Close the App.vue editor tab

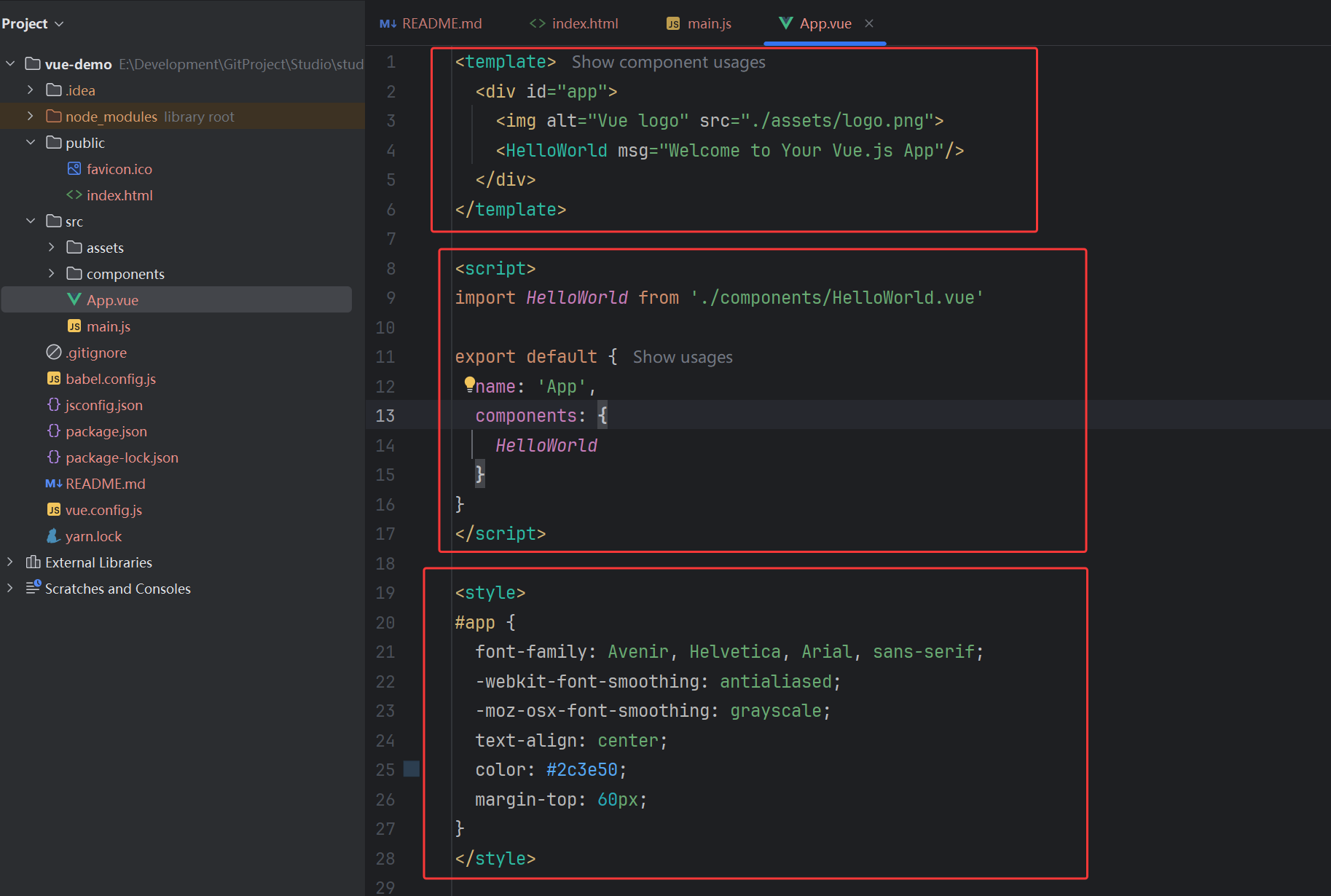(x=869, y=23)
